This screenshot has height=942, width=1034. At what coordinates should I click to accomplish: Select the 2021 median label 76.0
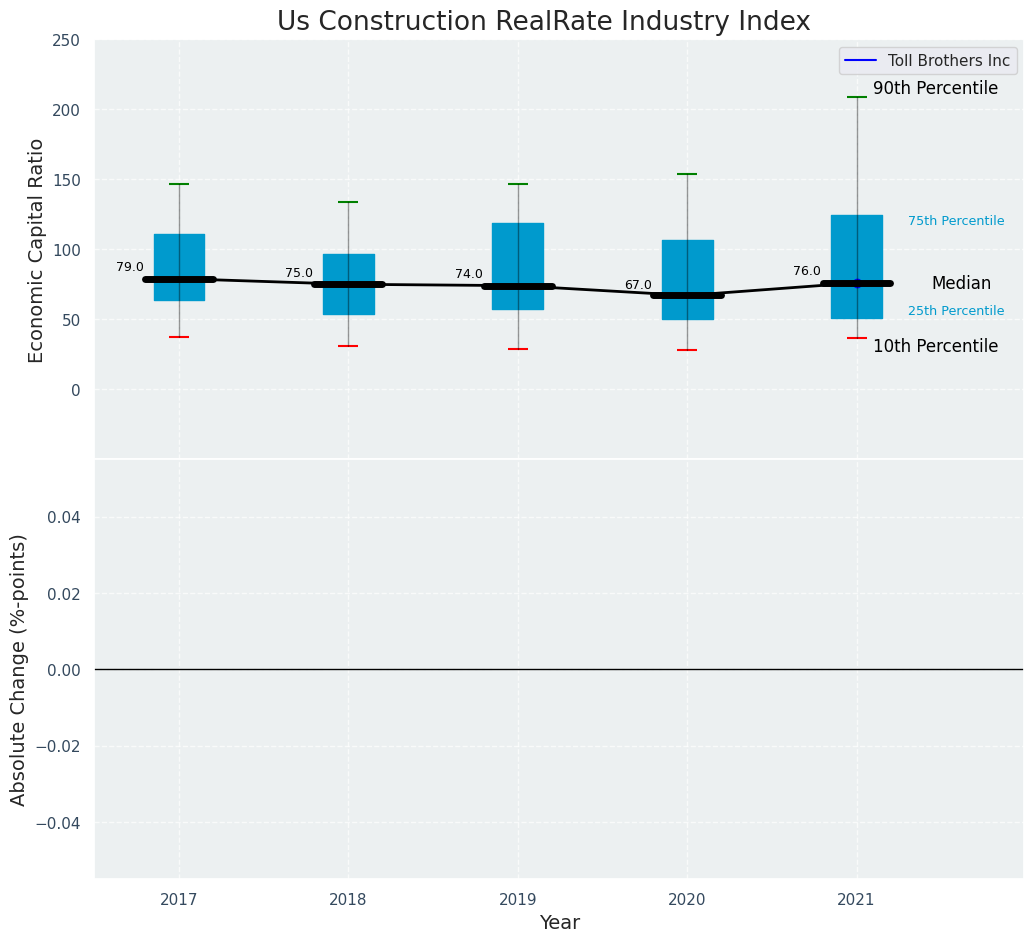pyautogui.click(x=807, y=271)
